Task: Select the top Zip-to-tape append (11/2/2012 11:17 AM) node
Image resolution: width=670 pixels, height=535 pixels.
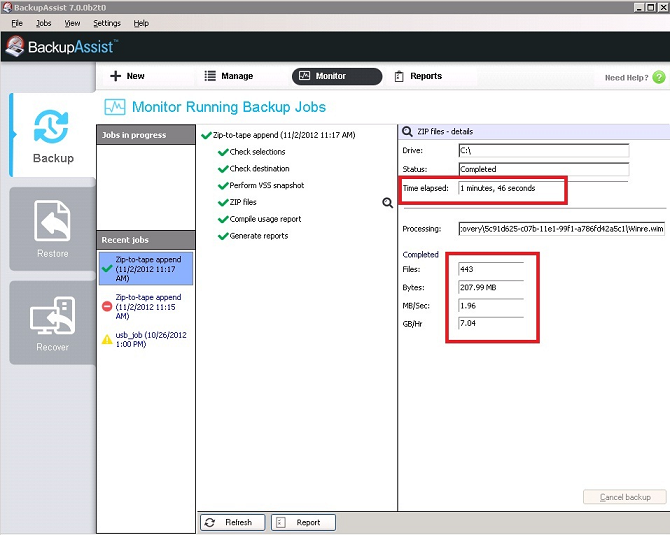Action: pyautogui.click(x=284, y=135)
